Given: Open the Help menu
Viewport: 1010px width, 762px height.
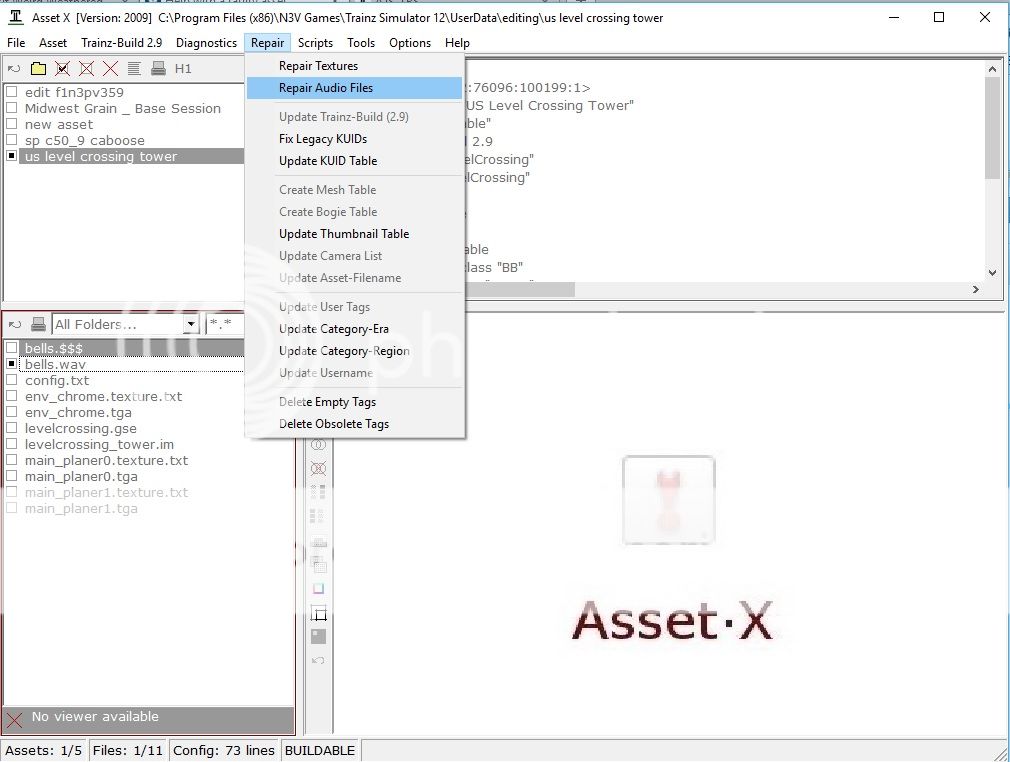Looking at the screenshot, I should pos(457,43).
